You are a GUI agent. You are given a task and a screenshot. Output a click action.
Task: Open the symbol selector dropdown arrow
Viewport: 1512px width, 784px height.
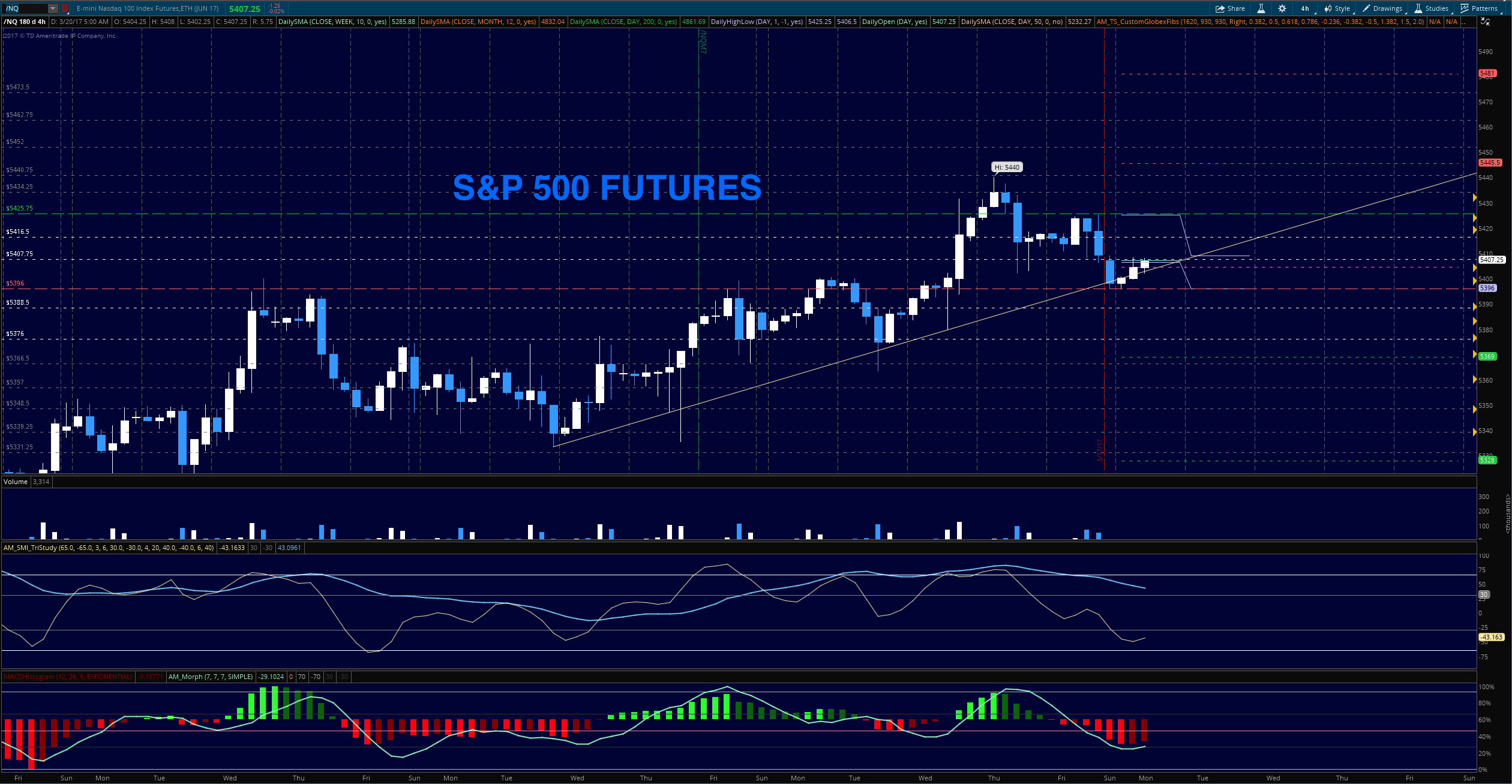point(53,8)
